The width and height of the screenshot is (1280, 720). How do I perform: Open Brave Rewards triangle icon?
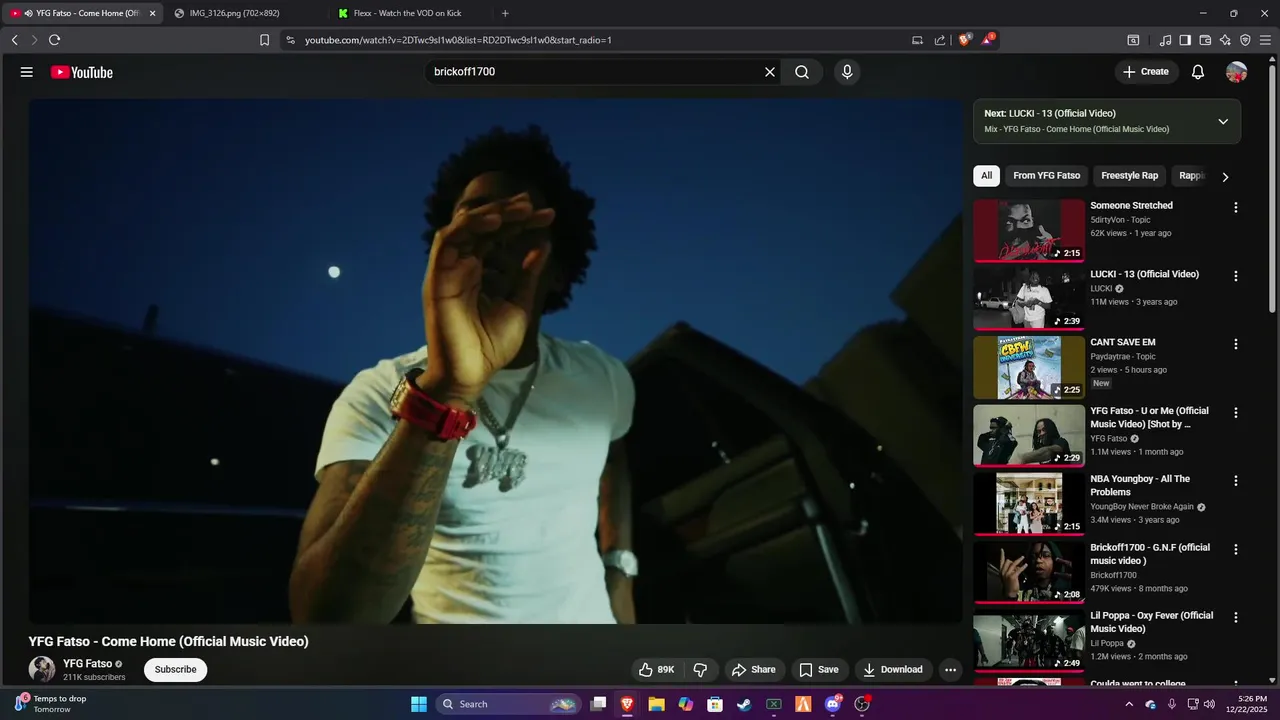(x=988, y=40)
